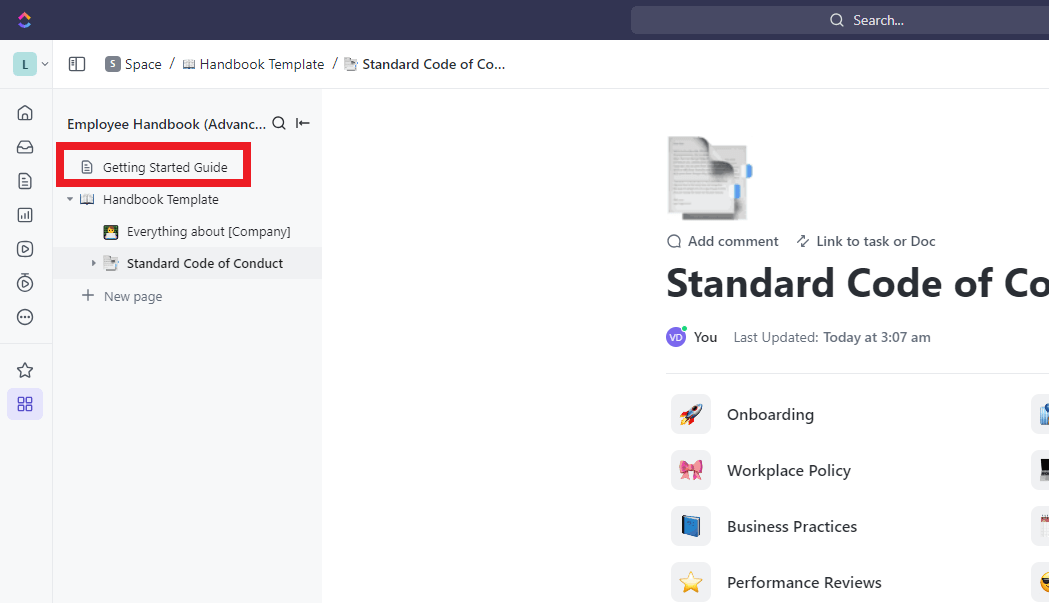The height and width of the screenshot is (603, 1049).
Task: Click Link to task or Doc
Action: [866, 242]
